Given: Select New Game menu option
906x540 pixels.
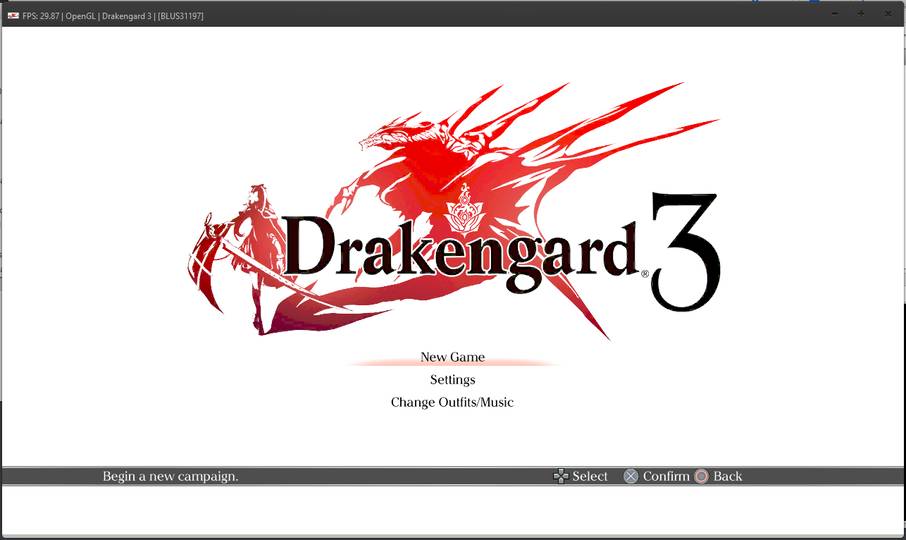Looking at the screenshot, I should click(x=452, y=357).
